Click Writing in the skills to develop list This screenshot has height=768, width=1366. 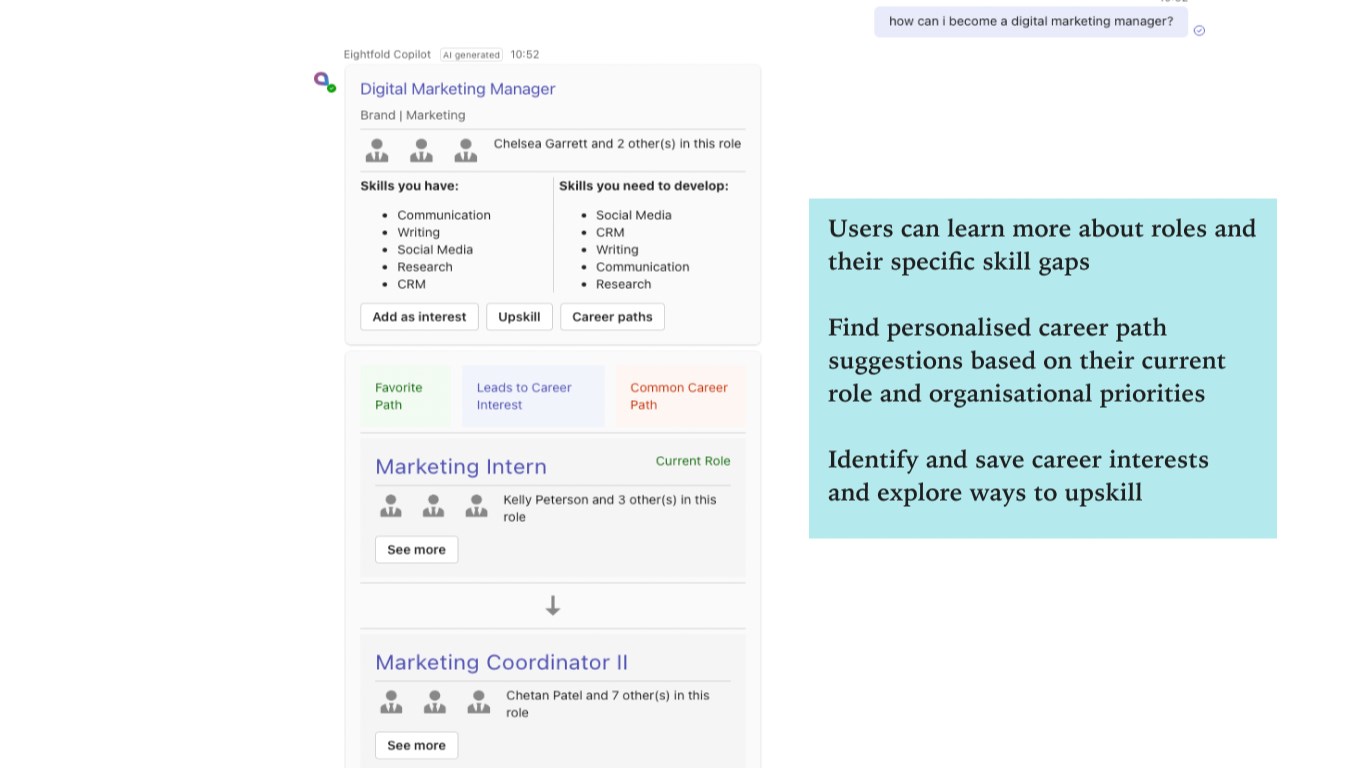pyautogui.click(x=617, y=250)
